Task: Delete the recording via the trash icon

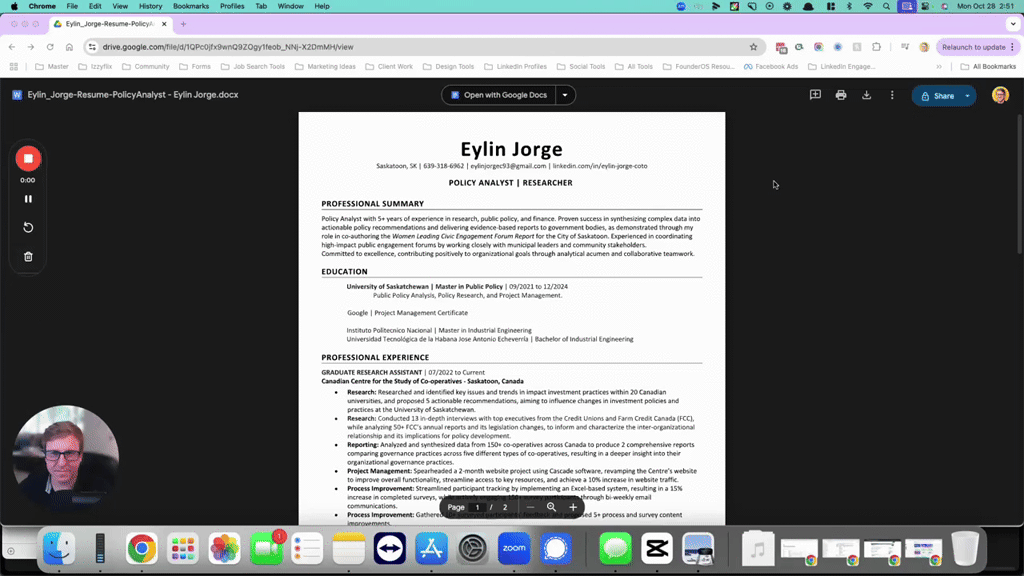Action: pyautogui.click(x=28, y=257)
